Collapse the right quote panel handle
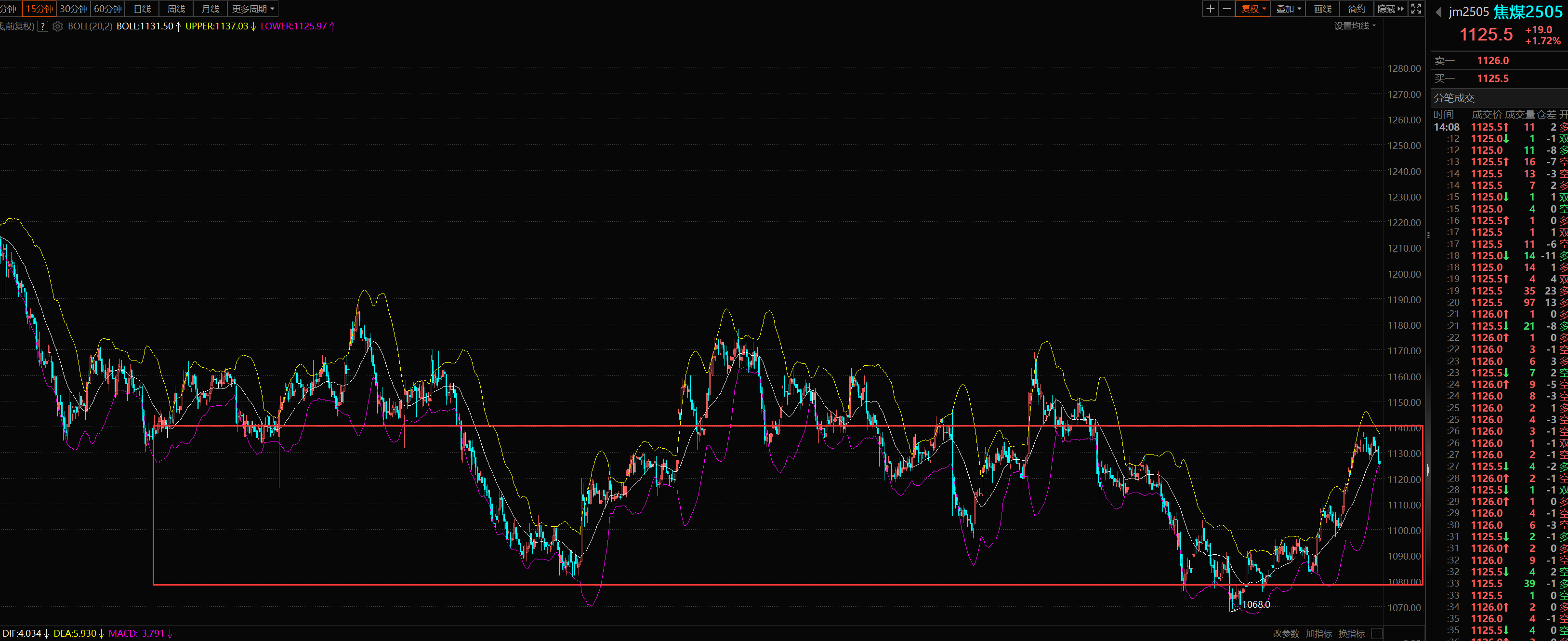This screenshot has height=641, width=1568. [x=1428, y=470]
